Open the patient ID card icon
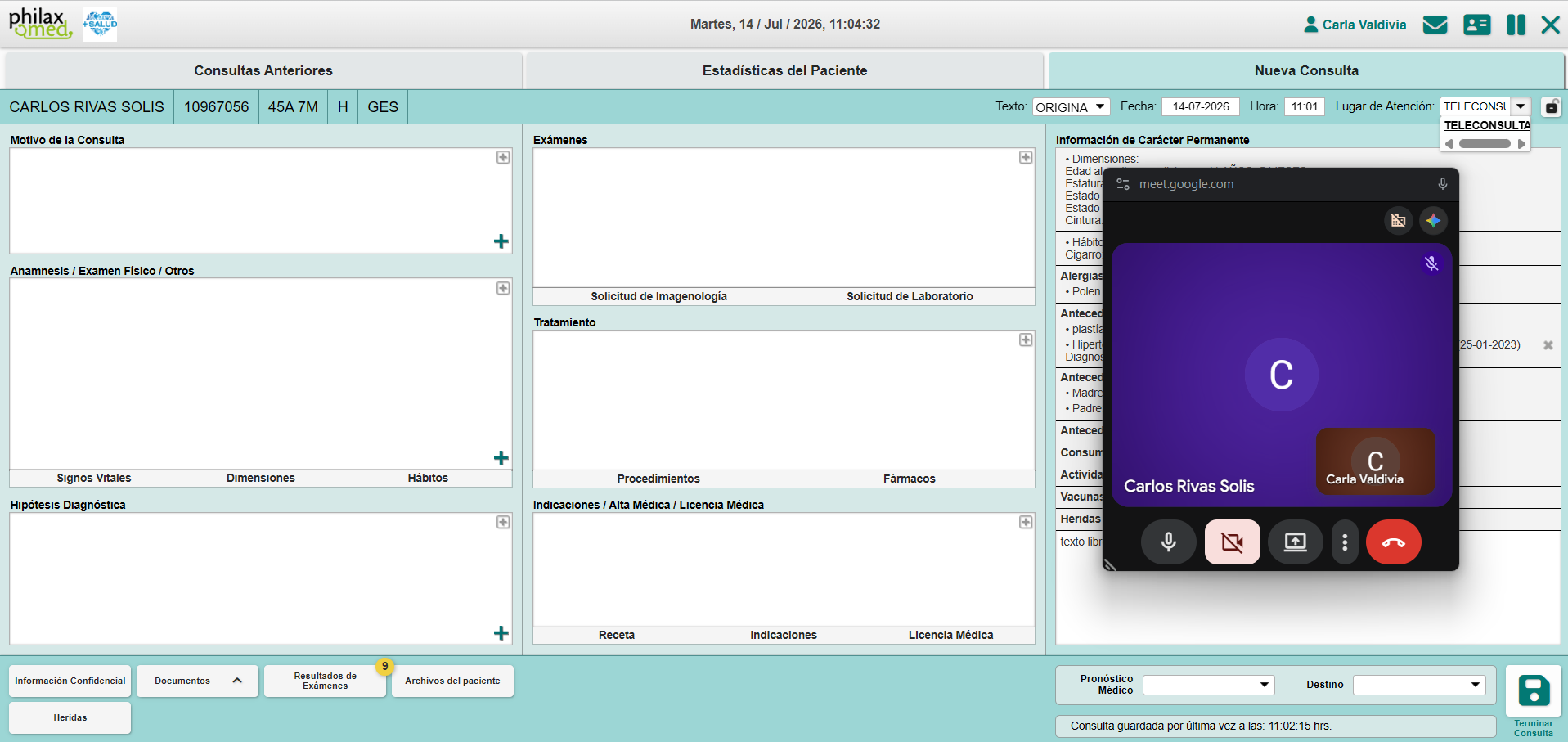 pyautogui.click(x=1477, y=25)
